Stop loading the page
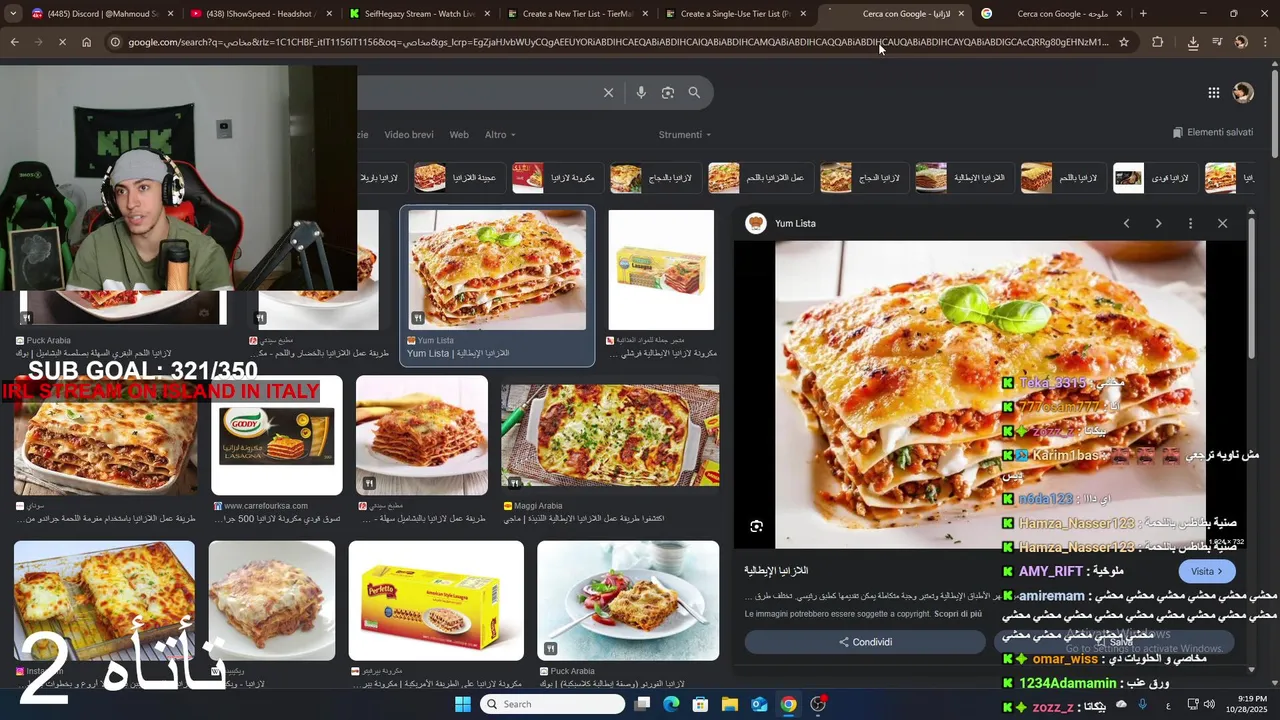The height and width of the screenshot is (720, 1280). [x=61, y=42]
